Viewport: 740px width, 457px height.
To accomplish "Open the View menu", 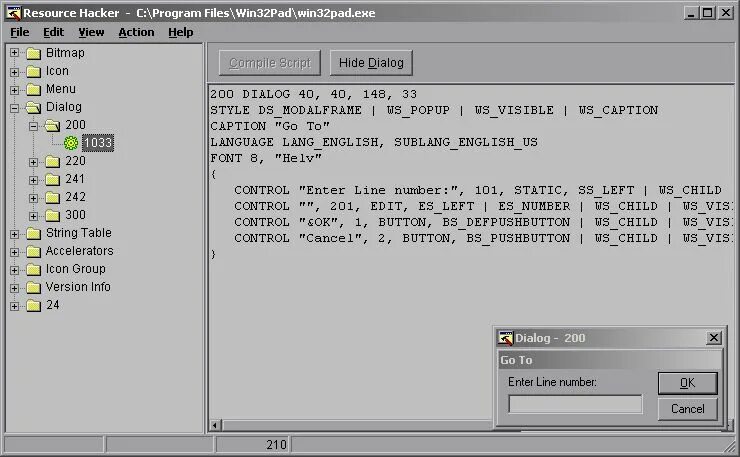I will (x=91, y=32).
